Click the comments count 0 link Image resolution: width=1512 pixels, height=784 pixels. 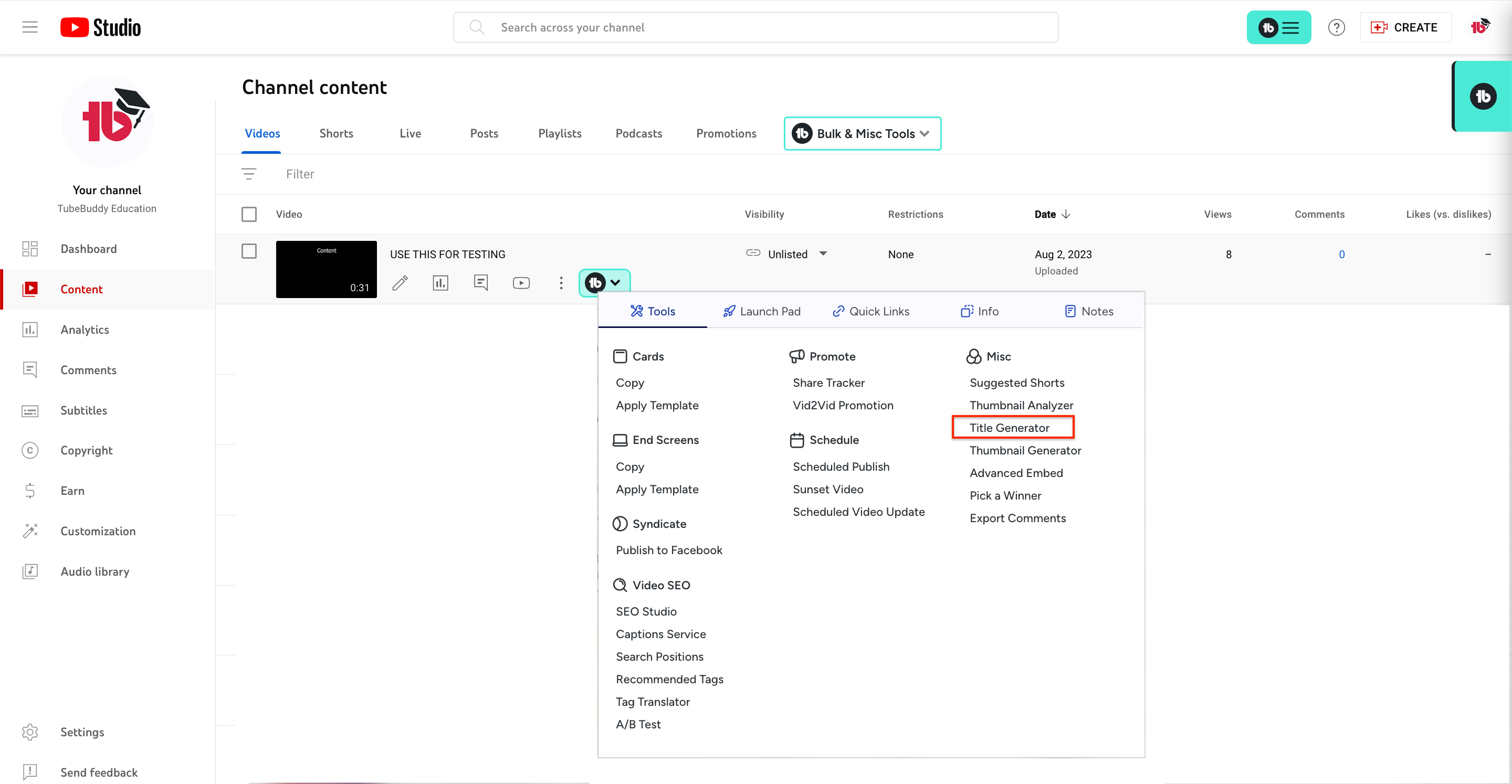(1341, 255)
